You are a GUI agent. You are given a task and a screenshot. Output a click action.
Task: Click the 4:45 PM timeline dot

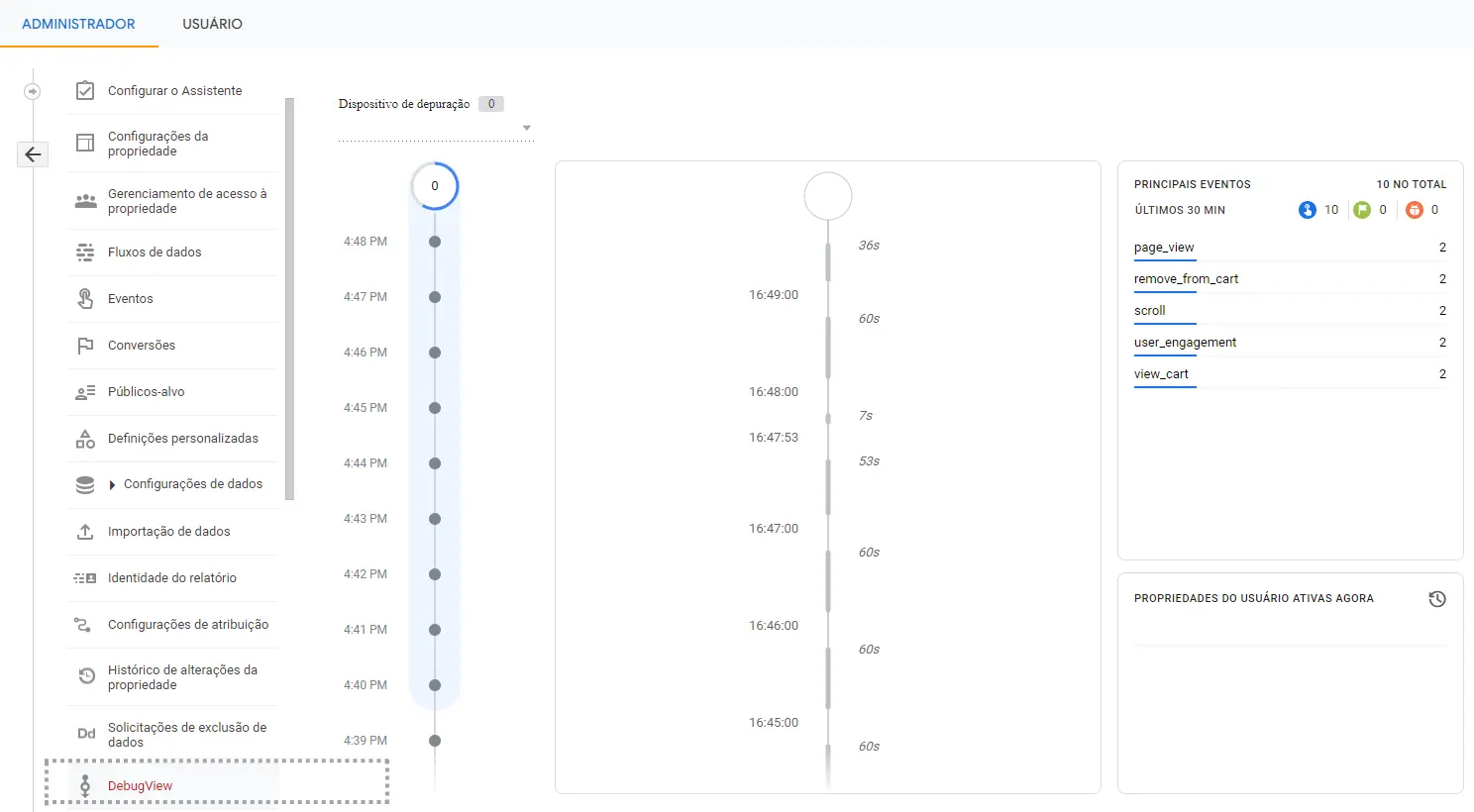pos(435,408)
